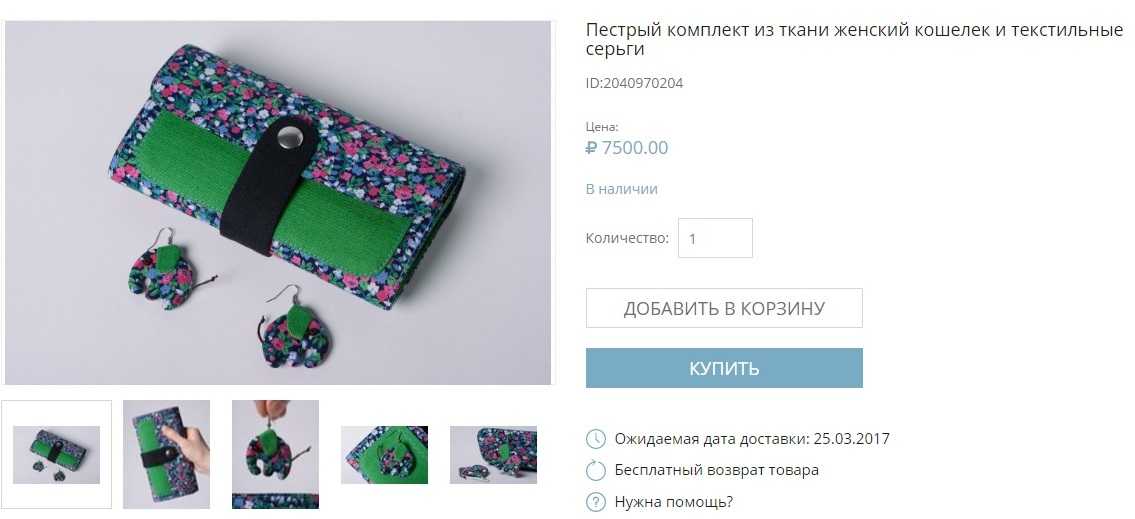Click the product title Пестрый комплект из ткани
This screenshot has width=1135, height=519.
(x=854, y=40)
